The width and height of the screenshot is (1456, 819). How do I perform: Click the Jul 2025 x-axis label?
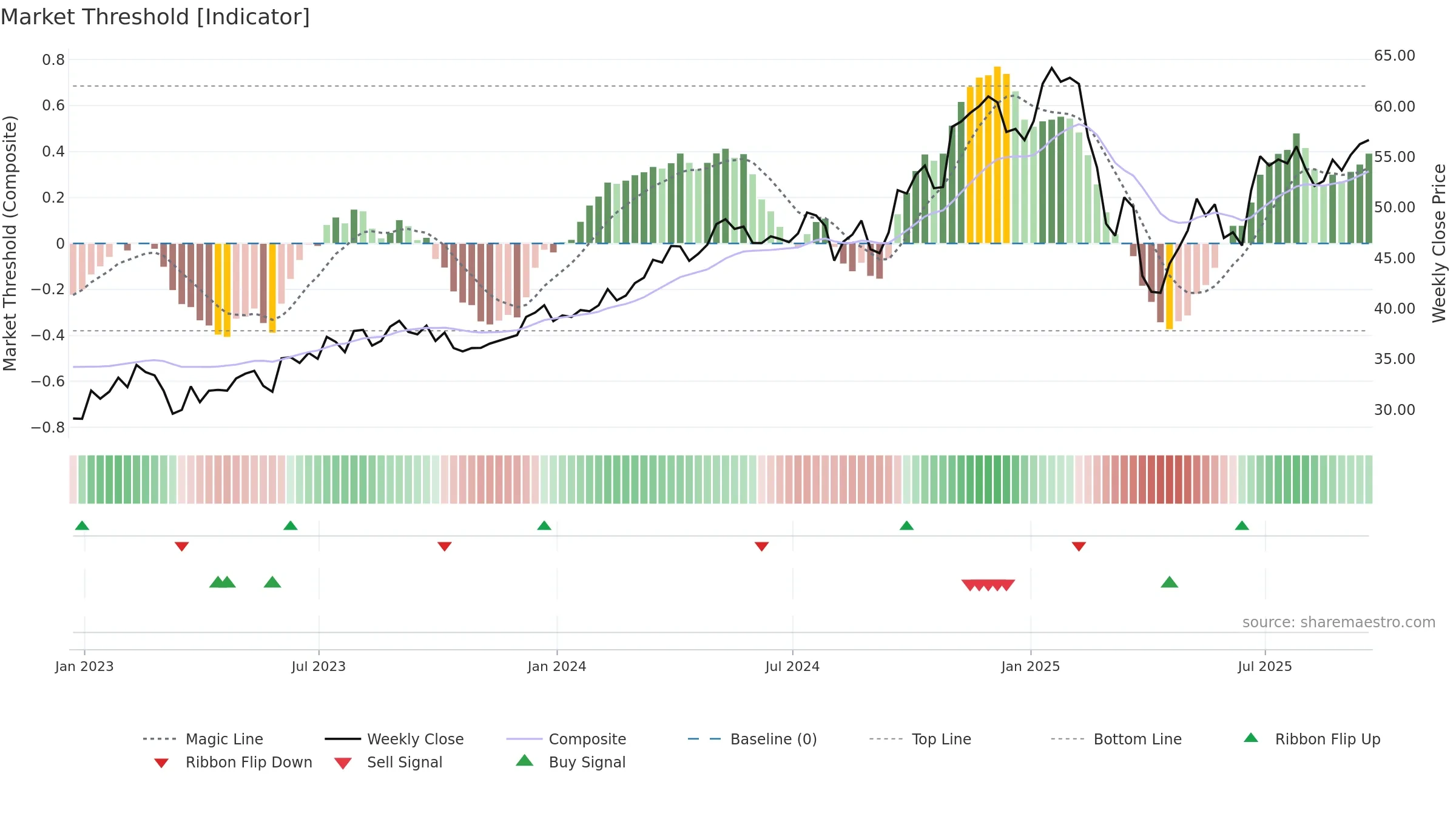click(1265, 667)
